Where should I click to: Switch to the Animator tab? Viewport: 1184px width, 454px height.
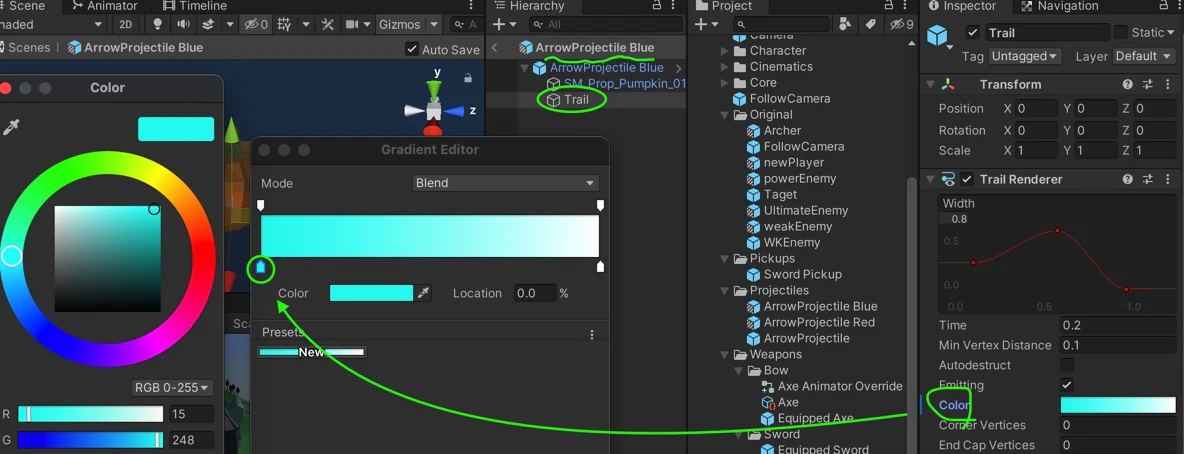(x=105, y=6)
